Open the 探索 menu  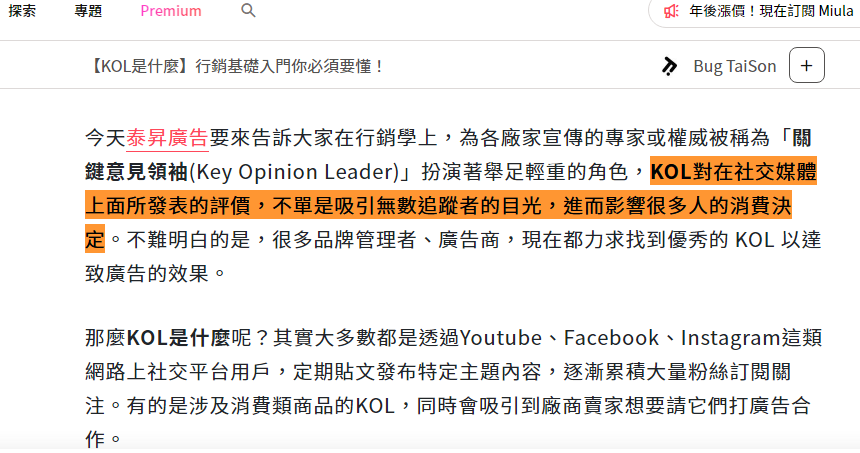22,10
